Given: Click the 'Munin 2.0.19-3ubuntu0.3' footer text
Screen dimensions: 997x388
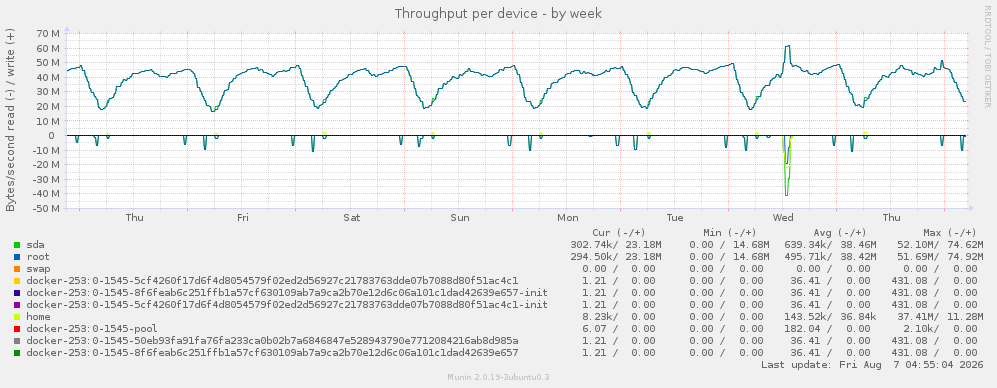Looking at the screenshot, I should coord(498,377).
